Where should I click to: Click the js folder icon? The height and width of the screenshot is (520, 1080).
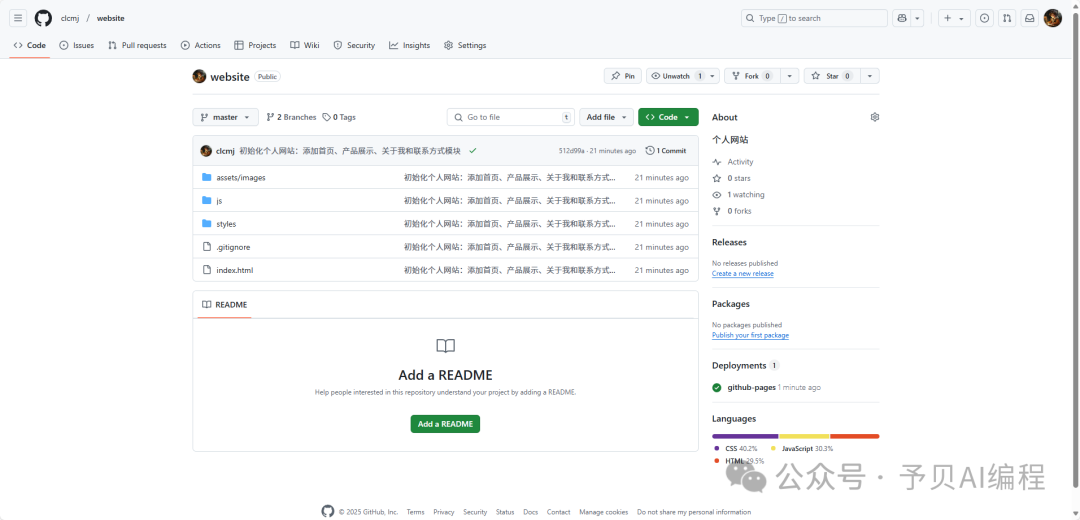pyautogui.click(x=207, y=200)
